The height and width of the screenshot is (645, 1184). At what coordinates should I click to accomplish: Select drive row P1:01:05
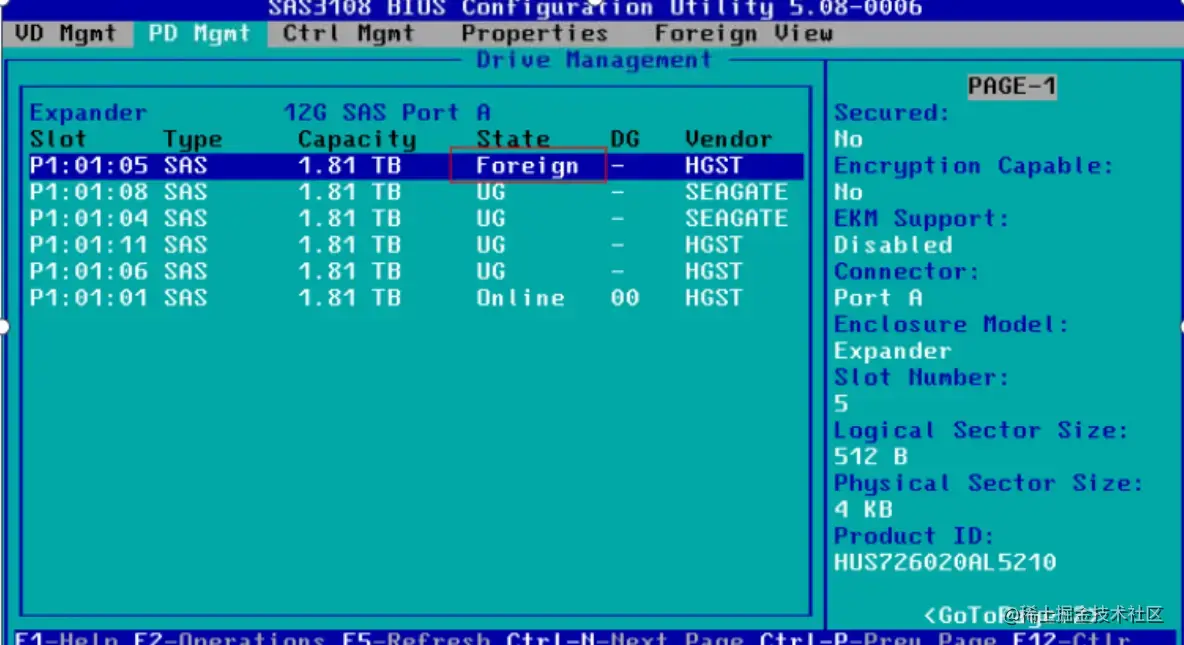pos(416,166)
